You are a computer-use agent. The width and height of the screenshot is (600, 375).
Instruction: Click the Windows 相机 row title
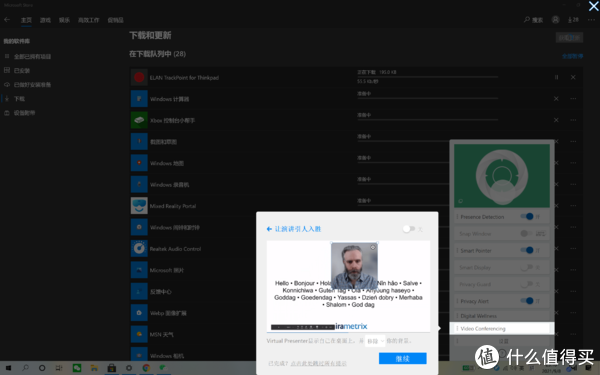coord(167,356)
